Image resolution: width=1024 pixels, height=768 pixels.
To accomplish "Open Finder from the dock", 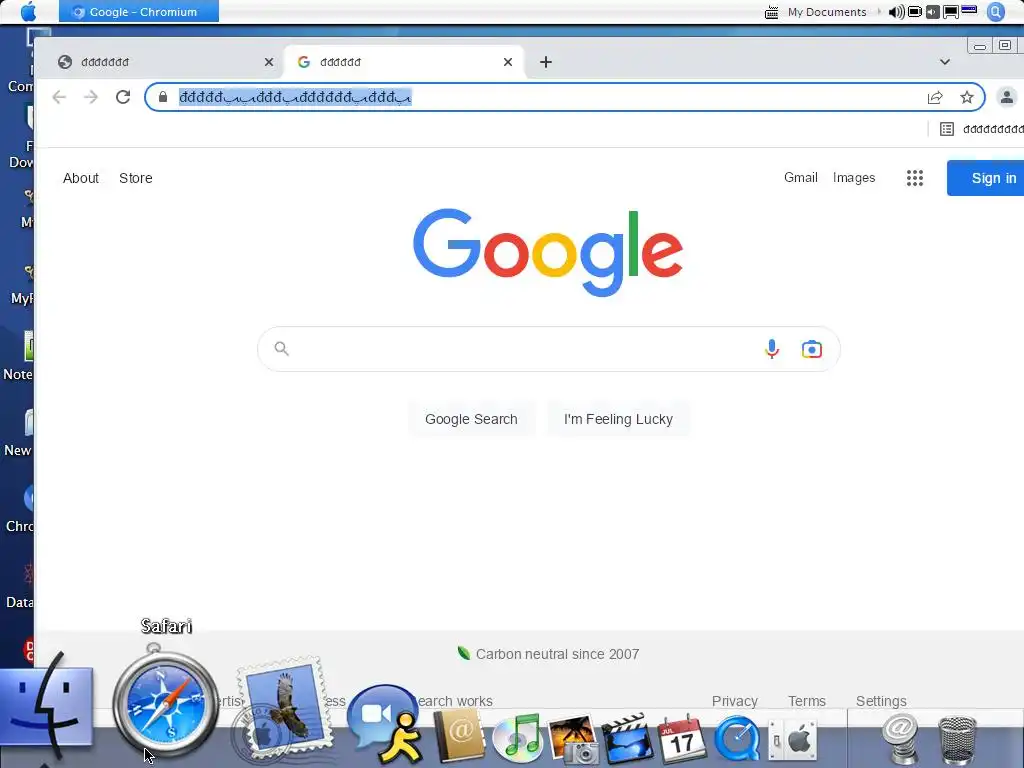I will pyautogui.click(x=46, y=707).
